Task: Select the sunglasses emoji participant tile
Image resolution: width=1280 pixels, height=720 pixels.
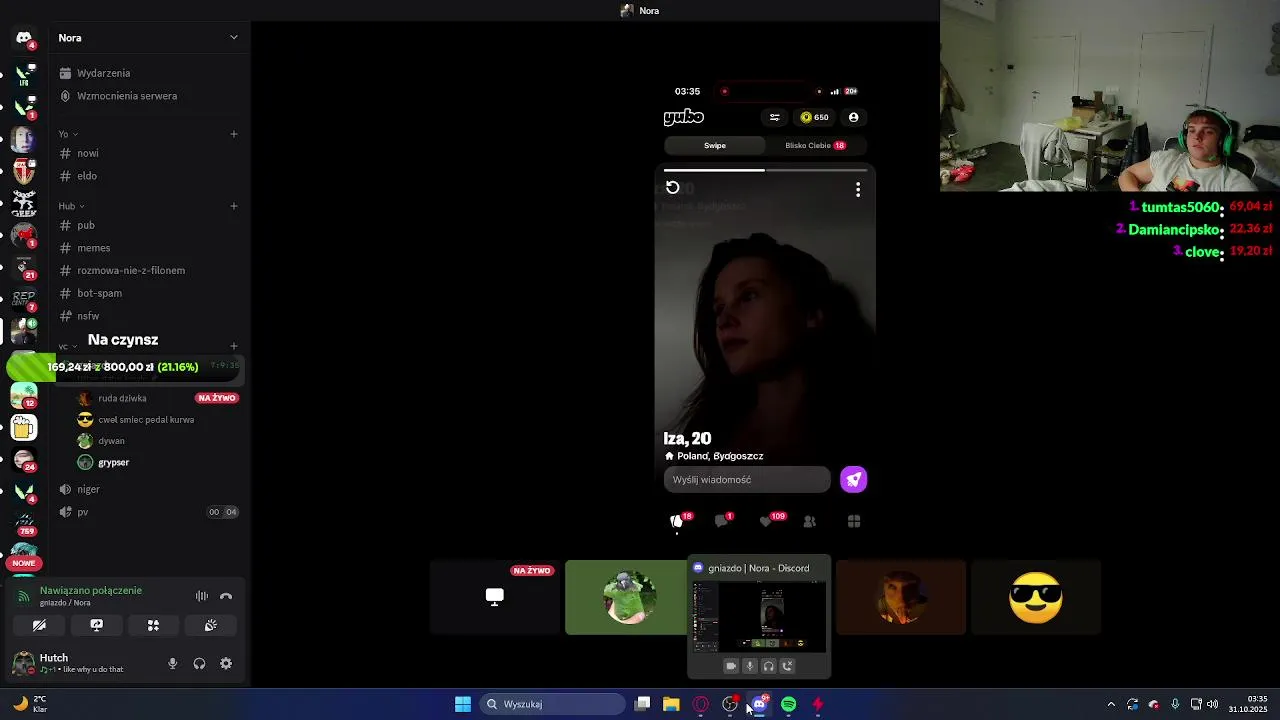Action: [x=1036, y=597]
